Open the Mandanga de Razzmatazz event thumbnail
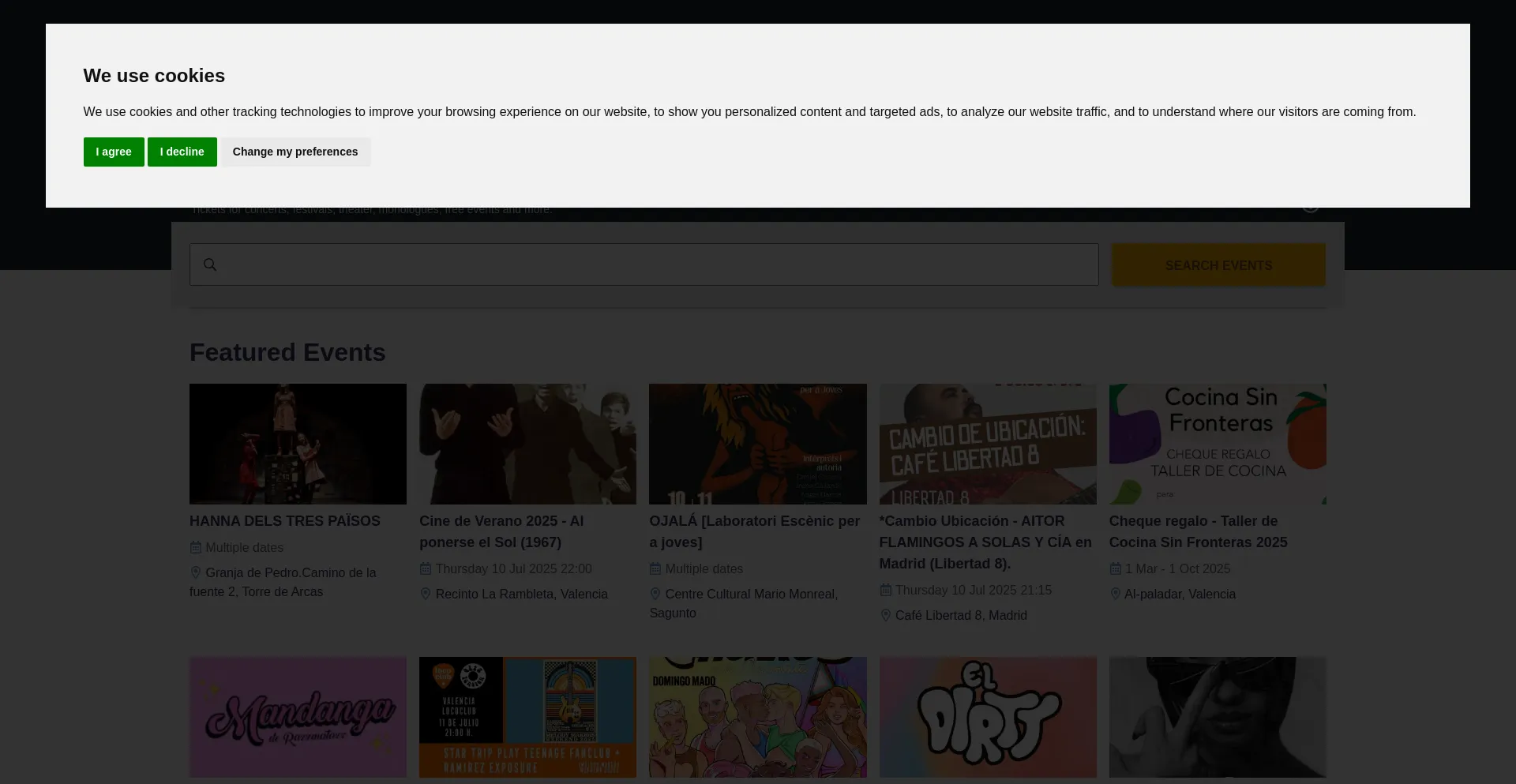1516x784 pixels. pos(298,717)
